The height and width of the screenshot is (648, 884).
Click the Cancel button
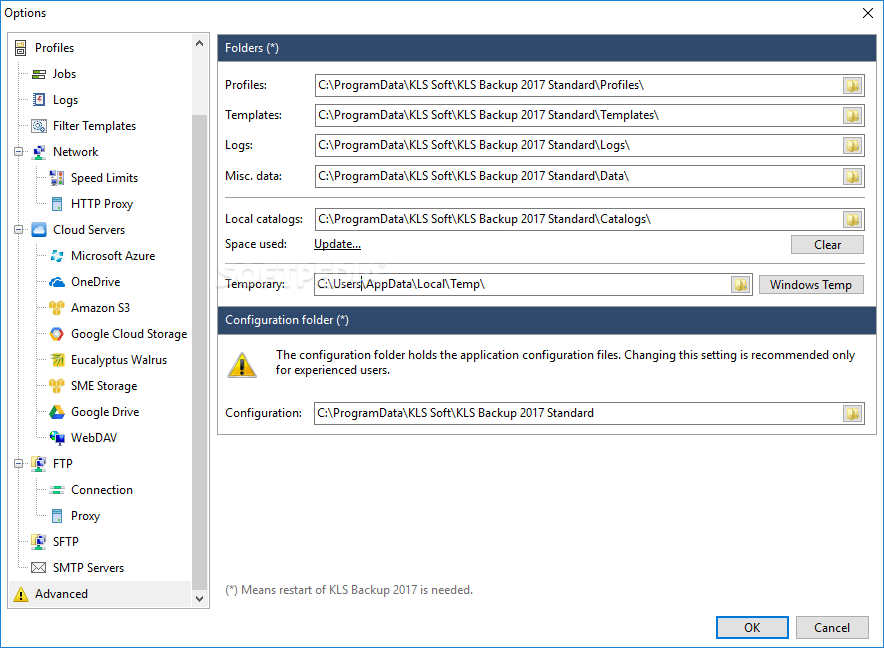coord(832,628)
